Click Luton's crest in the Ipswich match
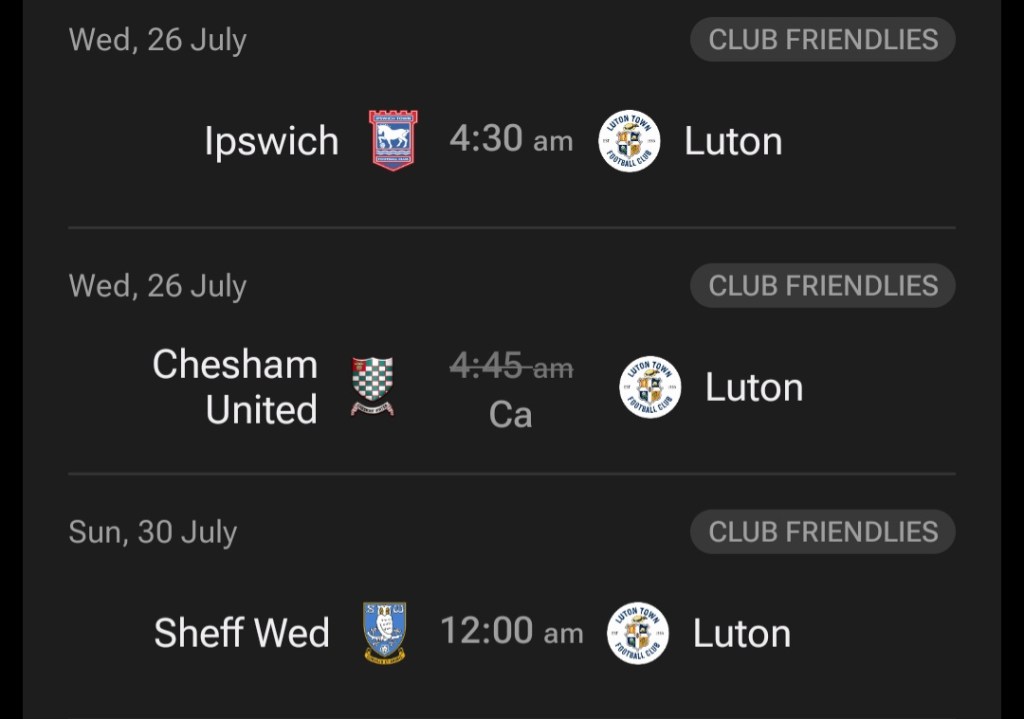This screenshot has width=1024, height=719. (x=629, y=141)
